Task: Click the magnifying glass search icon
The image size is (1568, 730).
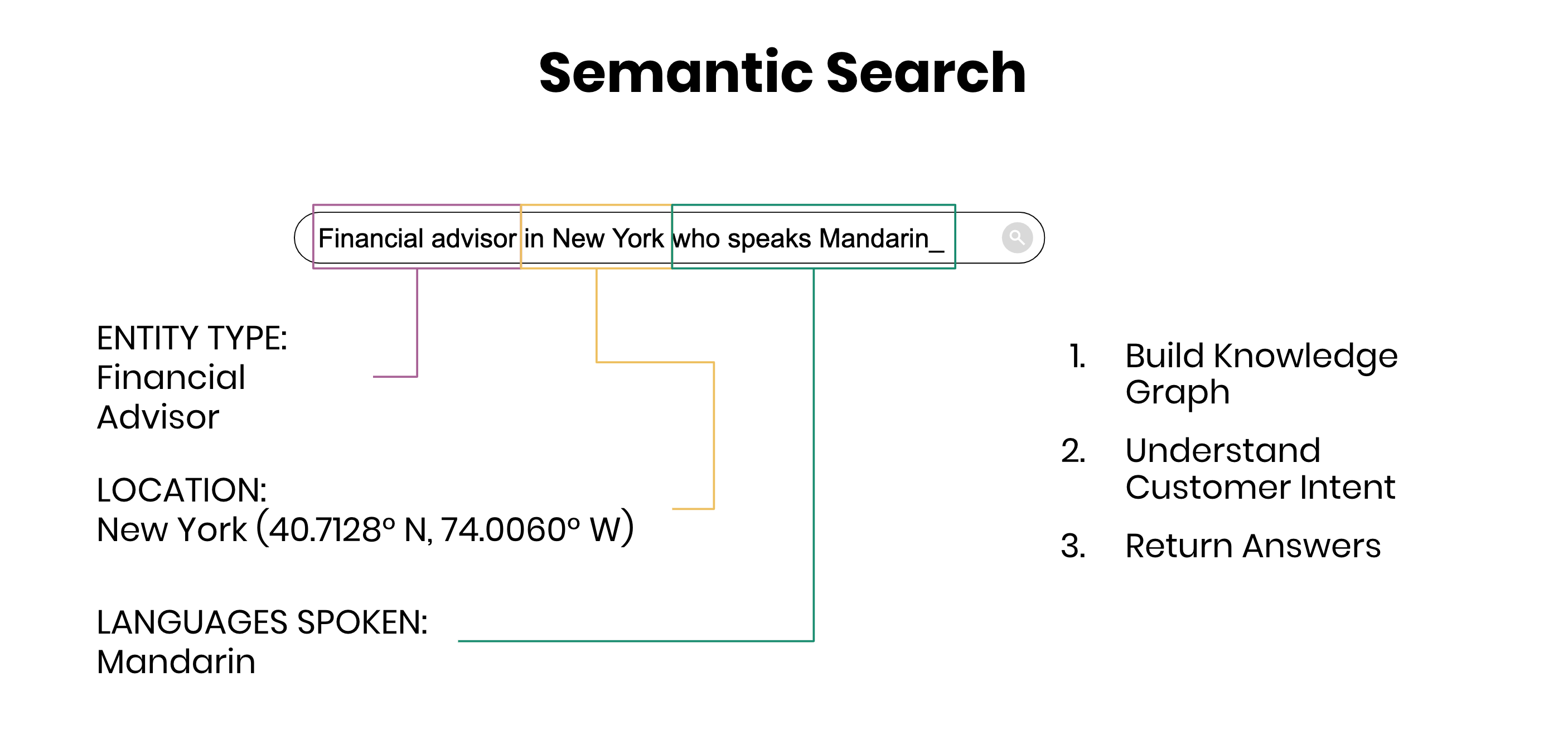Action: click(1017, 237)
